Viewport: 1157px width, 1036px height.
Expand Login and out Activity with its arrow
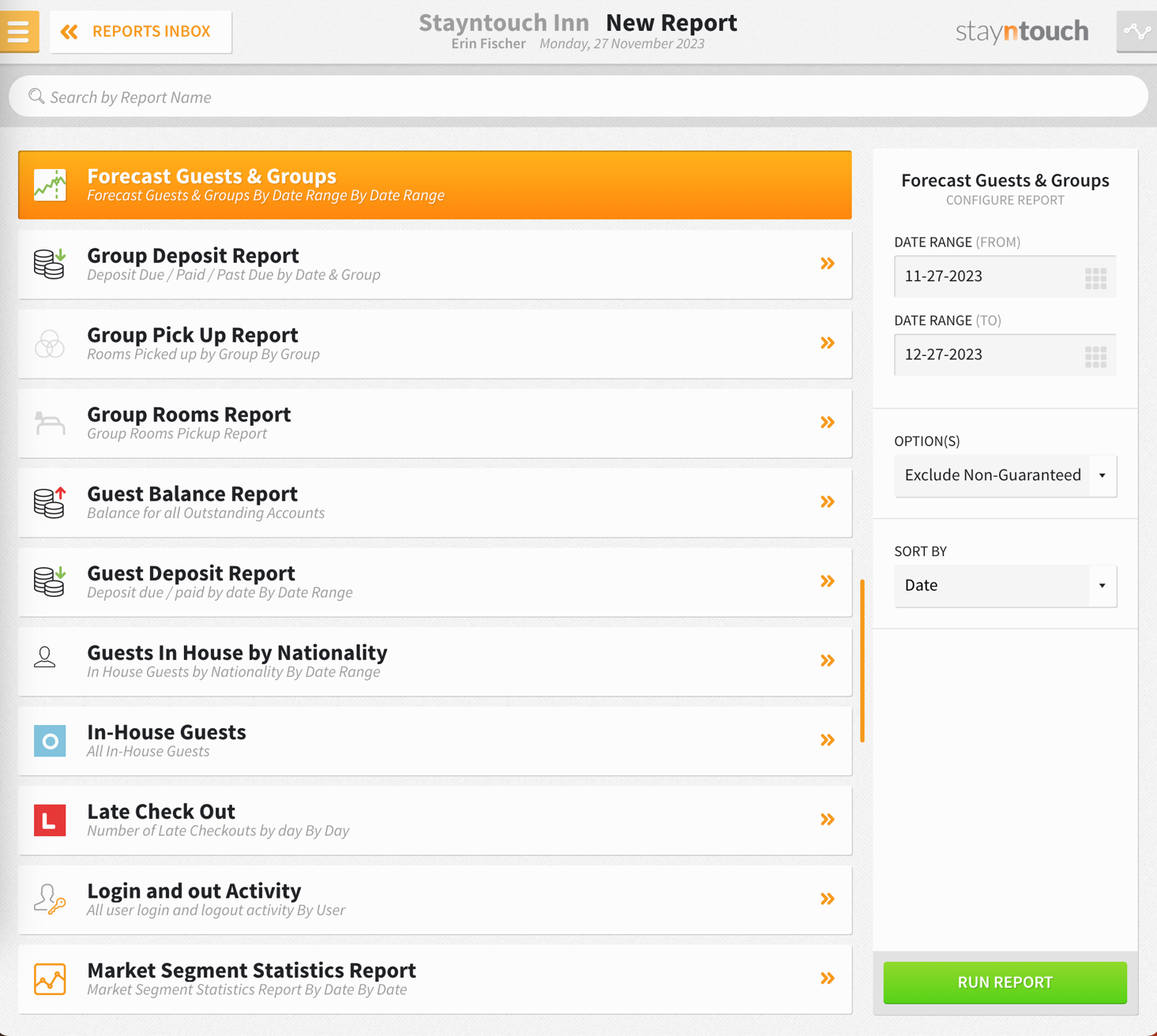(x=828, y=899)
